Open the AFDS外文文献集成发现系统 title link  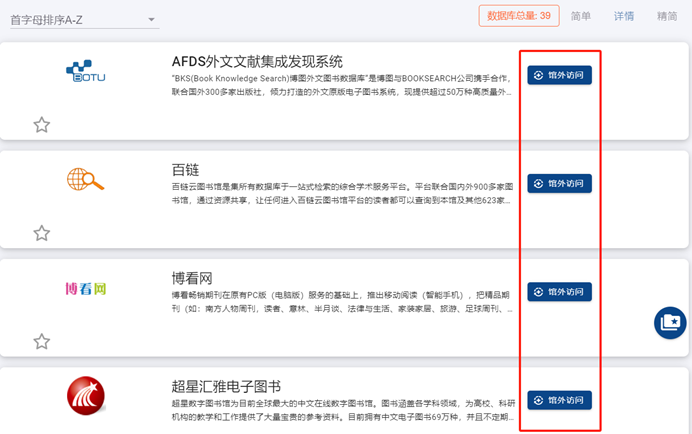click(x=257, y=61)
